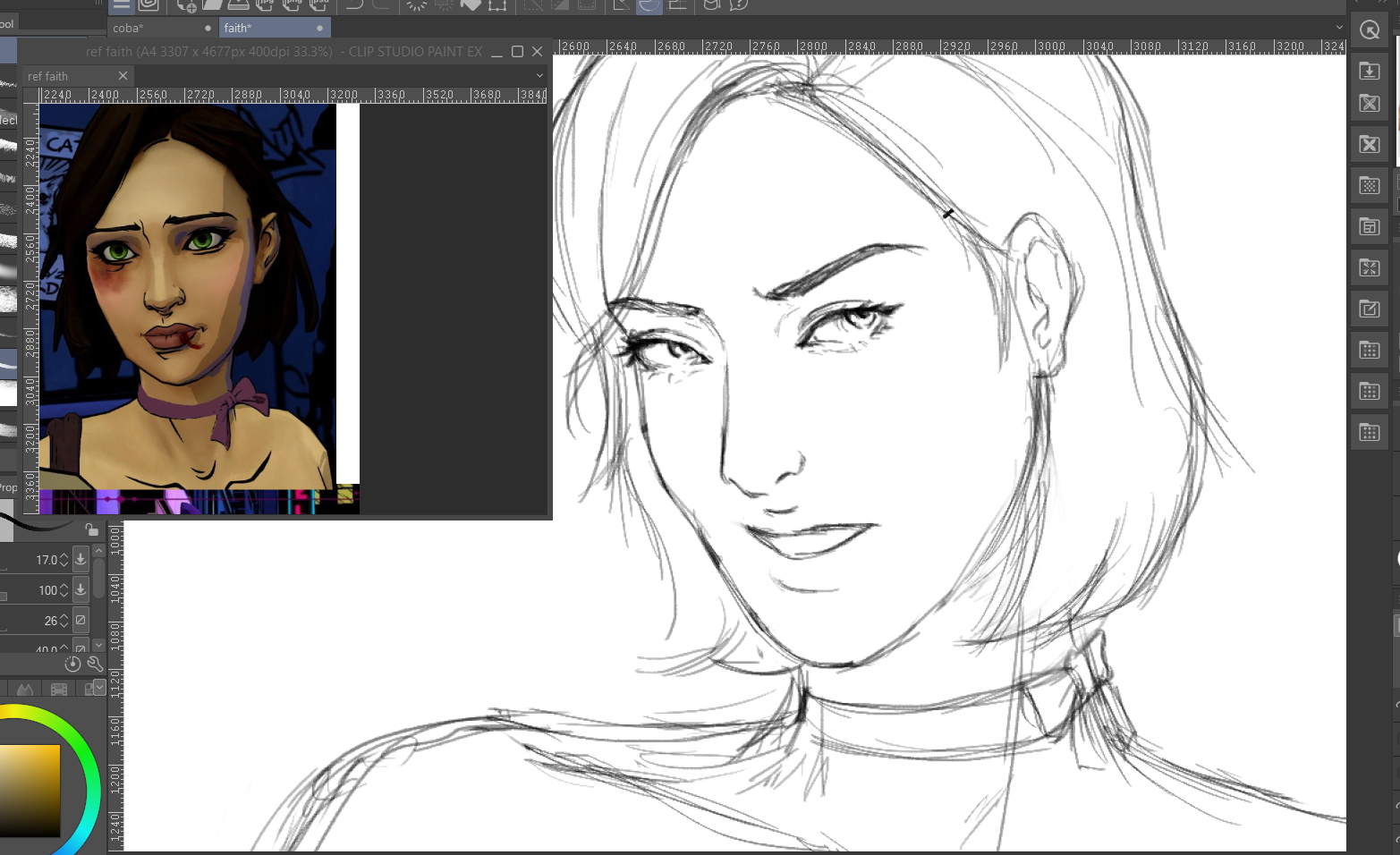
Task: Click the wrench sub tool detail icon
Action: pos(94,664)
